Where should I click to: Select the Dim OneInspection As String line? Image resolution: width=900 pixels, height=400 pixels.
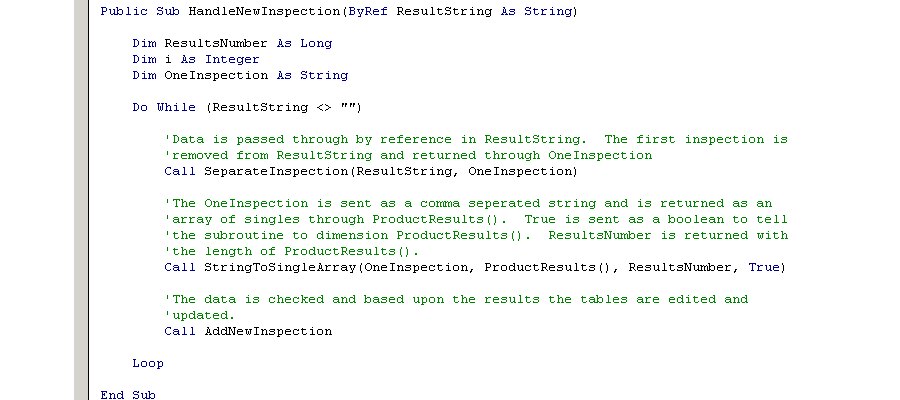240,75
